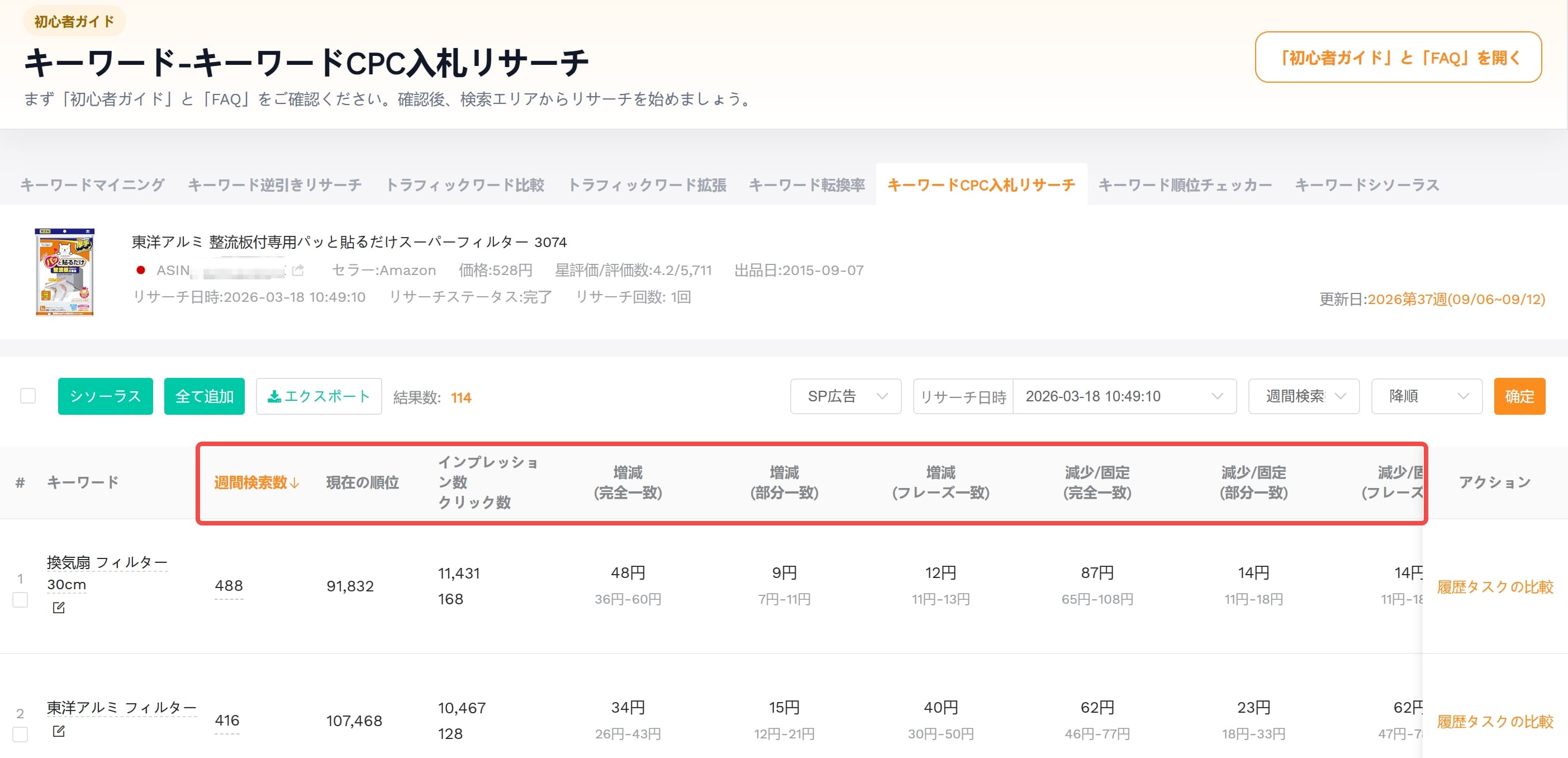This screenshot has height=758, width=1568.
Task: Click the sort arrow on 週間検索数 header
Action: coord(294,483)
